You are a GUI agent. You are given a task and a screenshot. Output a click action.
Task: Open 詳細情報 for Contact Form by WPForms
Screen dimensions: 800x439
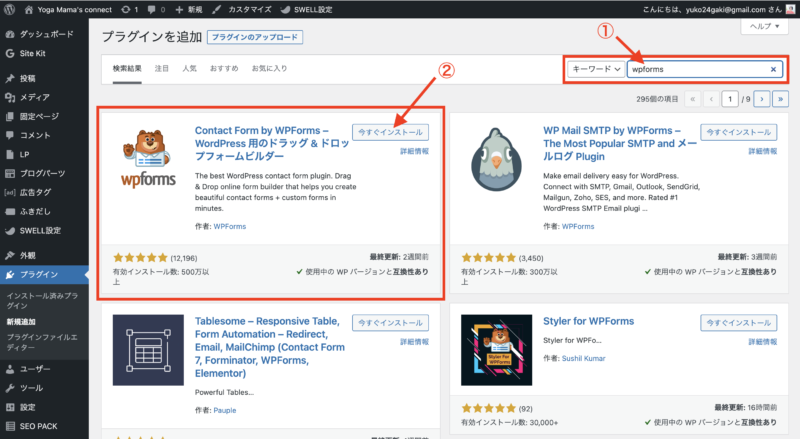(x=414, y=151)
